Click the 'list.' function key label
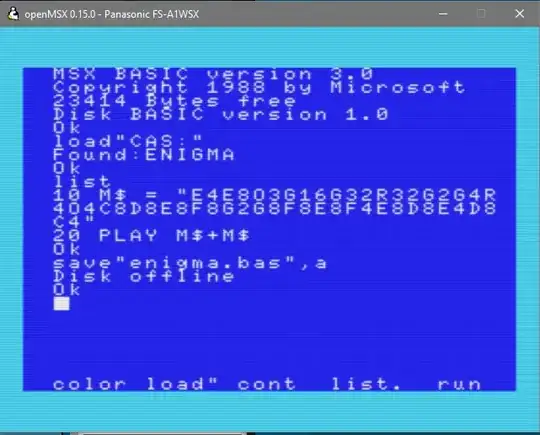 366,384
